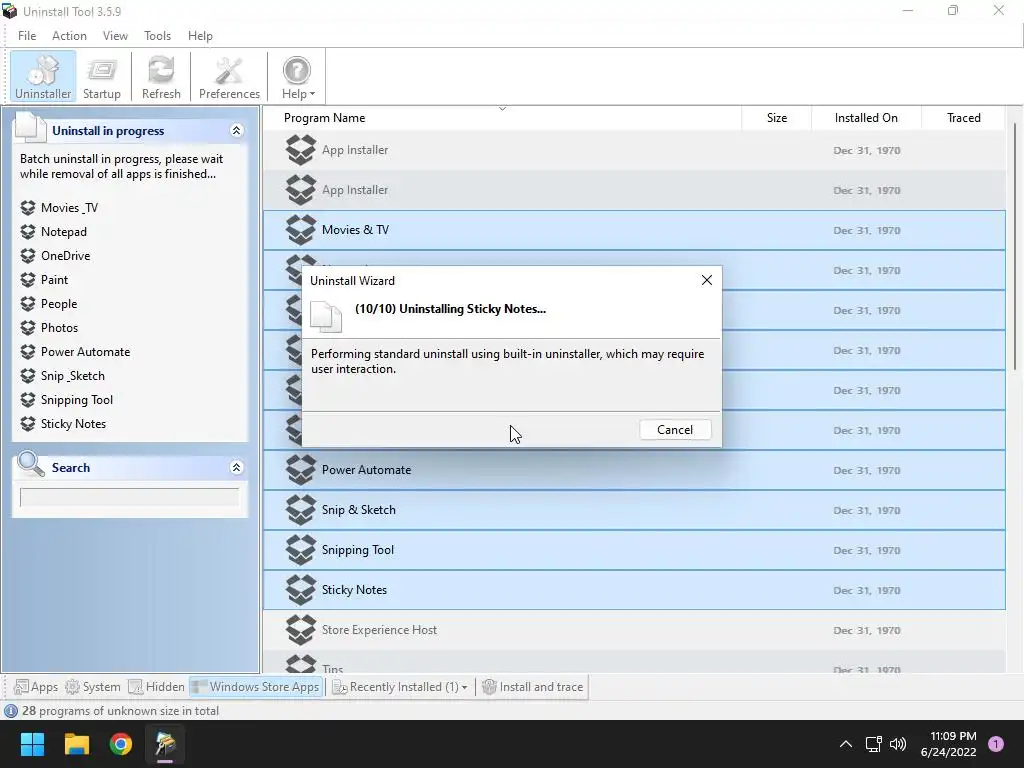This screenshot has height=768, width=1024.
Task: Switch to the Hidden tab
Action: coord(156,687)
